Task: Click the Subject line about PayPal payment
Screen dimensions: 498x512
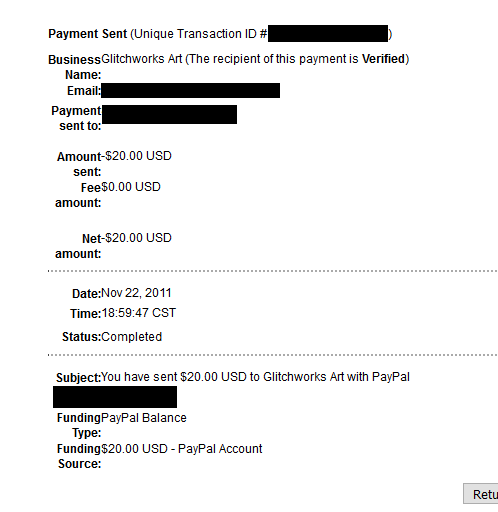Action: [255, 377]
